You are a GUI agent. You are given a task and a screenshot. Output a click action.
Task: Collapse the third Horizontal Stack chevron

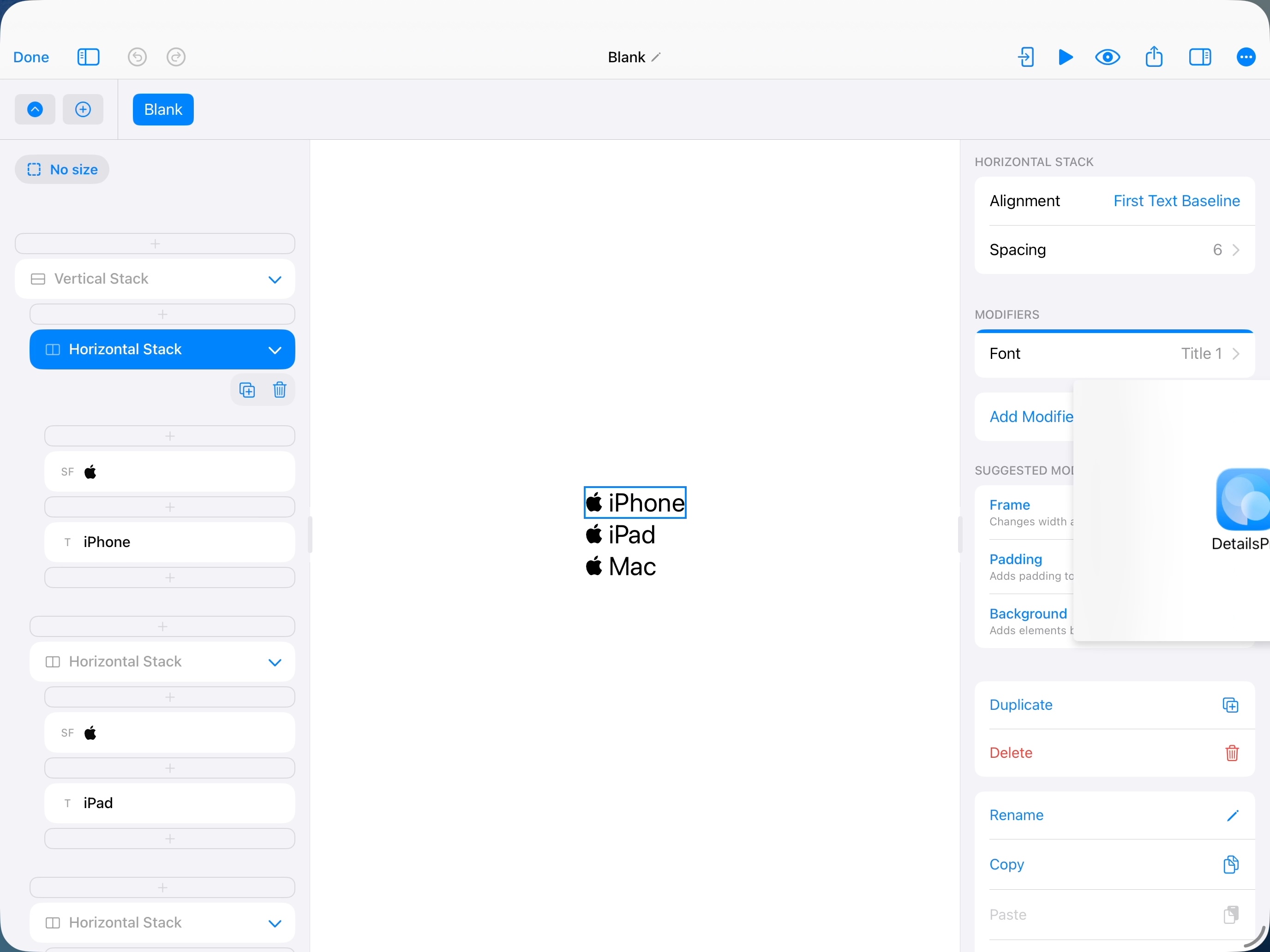(x=275, y=923)
